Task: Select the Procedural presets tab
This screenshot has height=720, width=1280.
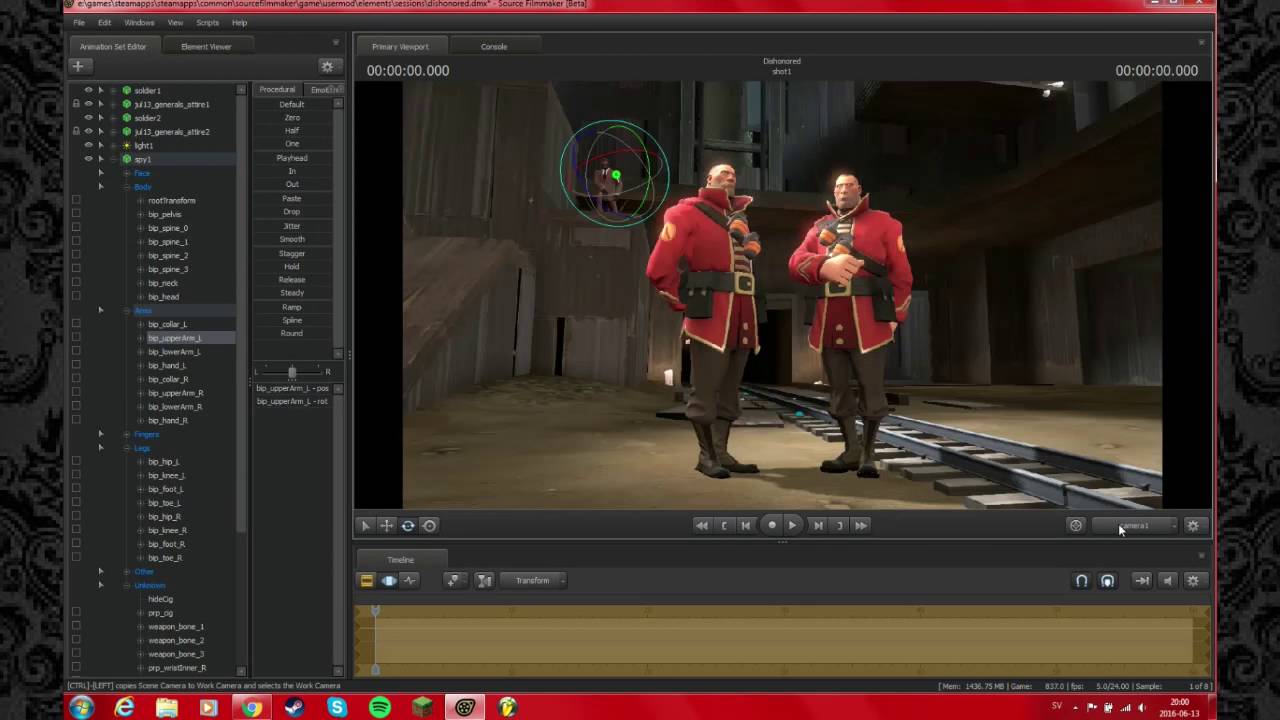Action: pyautogui.click(x=277, y=90)
